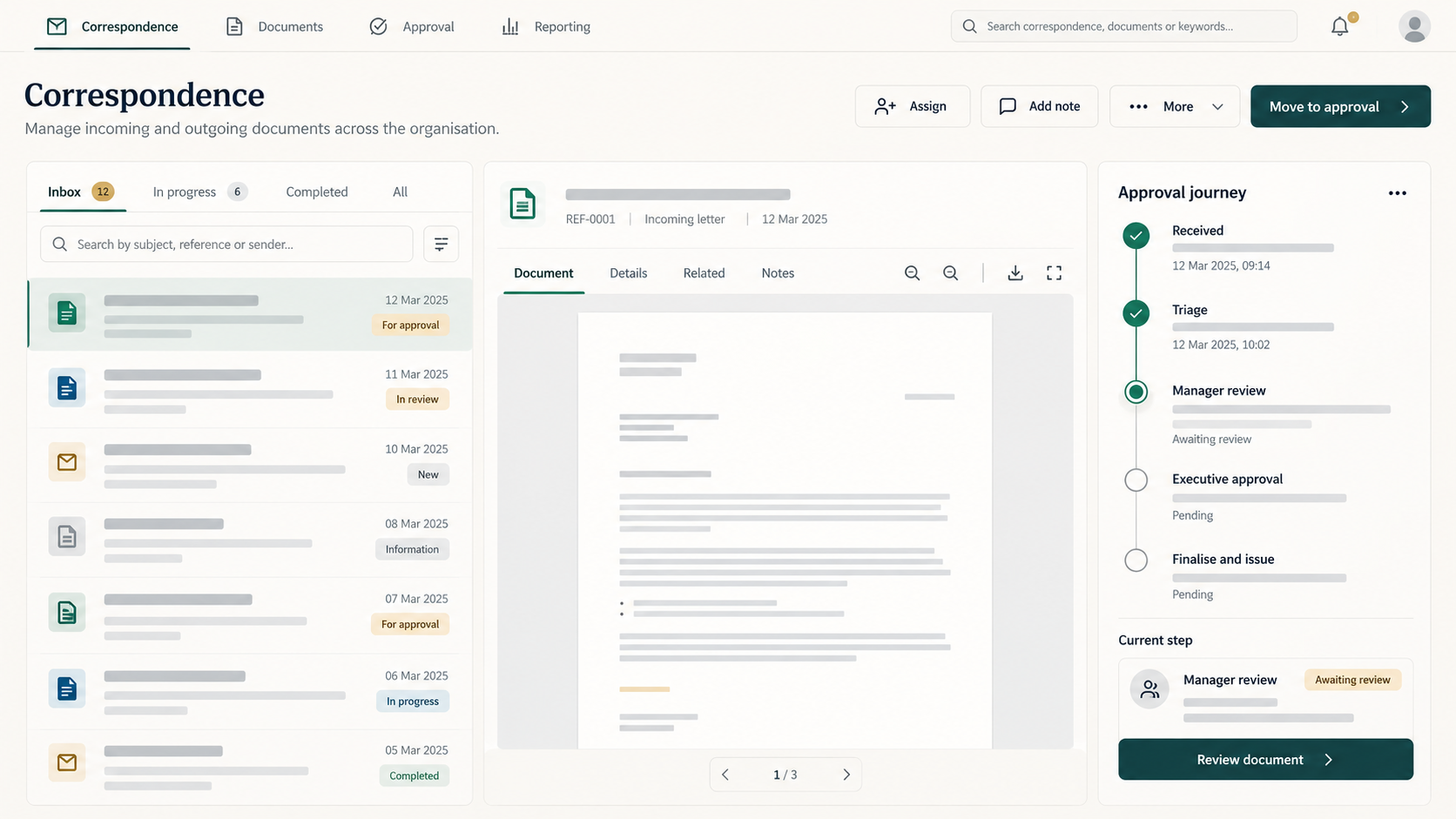Open the Documents navigation tab
1456x819 pixels.
(274, 26)
